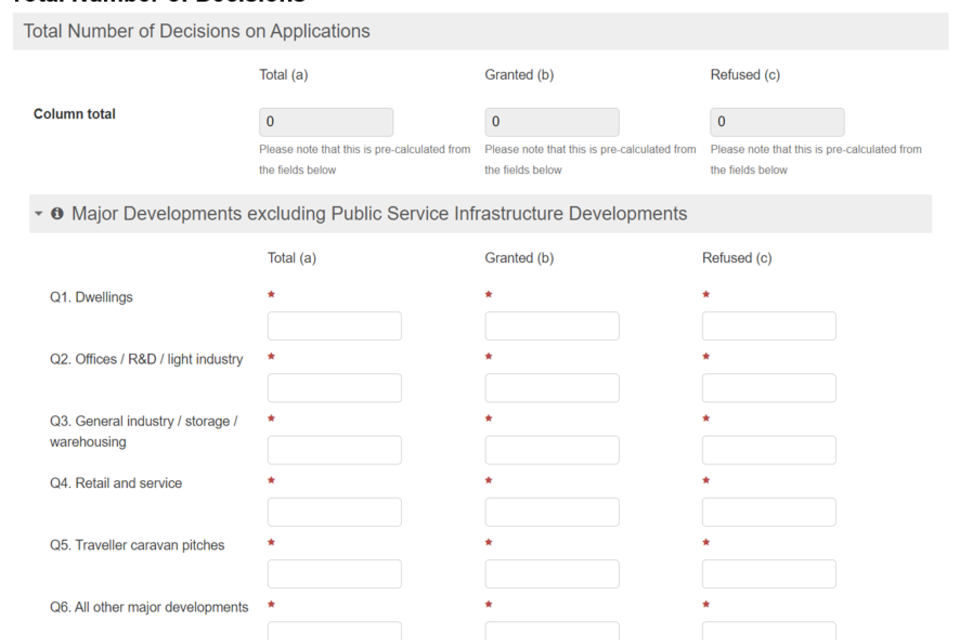Screen dimensions: 960x640
Task: Click the Column total Total (a) field
Action: [x=326, y=122]
